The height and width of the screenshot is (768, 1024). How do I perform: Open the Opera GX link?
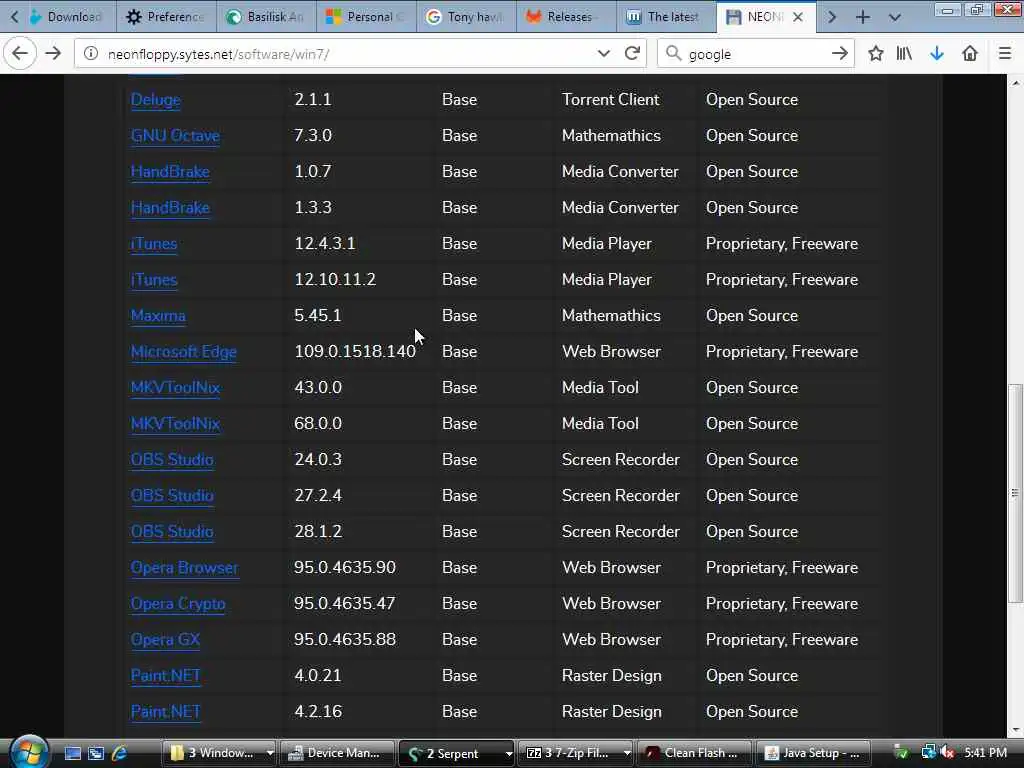click(165, 639)
